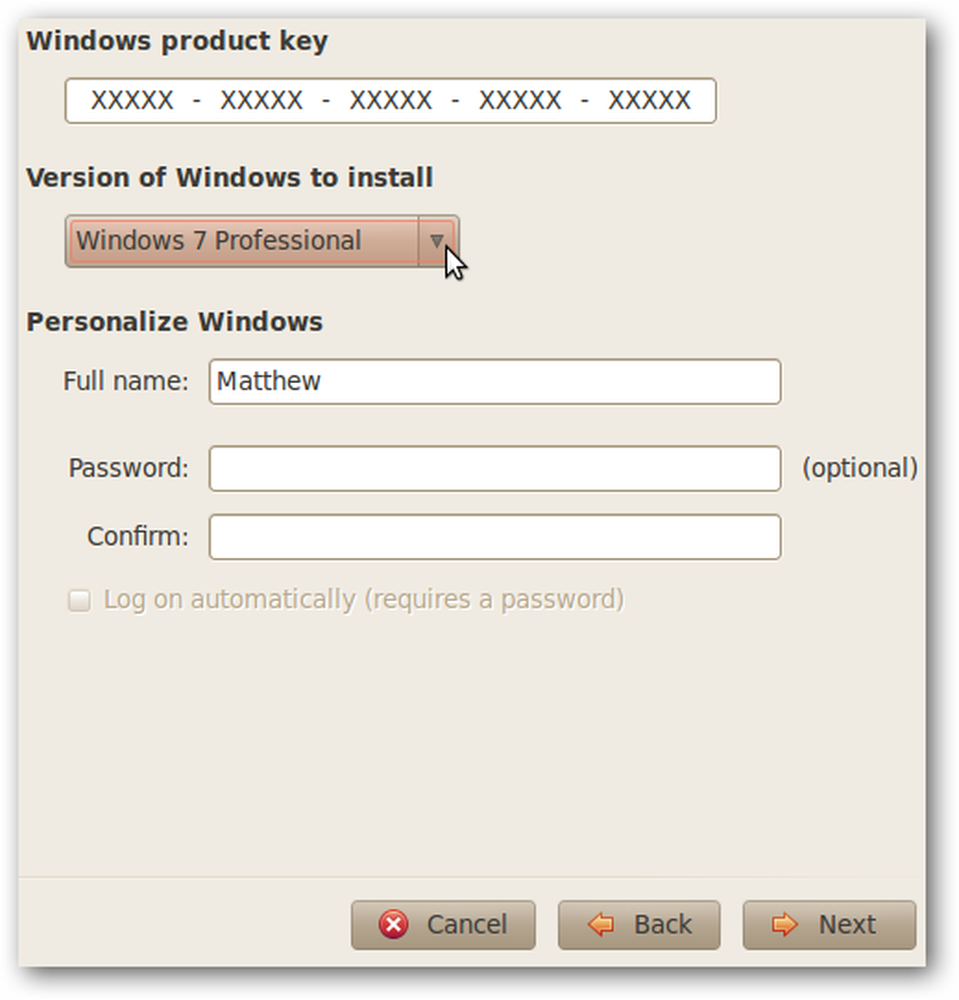Image resolution: width=959 pixels, height=1000 pixels.
Task: Go Back to the previous step
Action: [x=639, y=925]
